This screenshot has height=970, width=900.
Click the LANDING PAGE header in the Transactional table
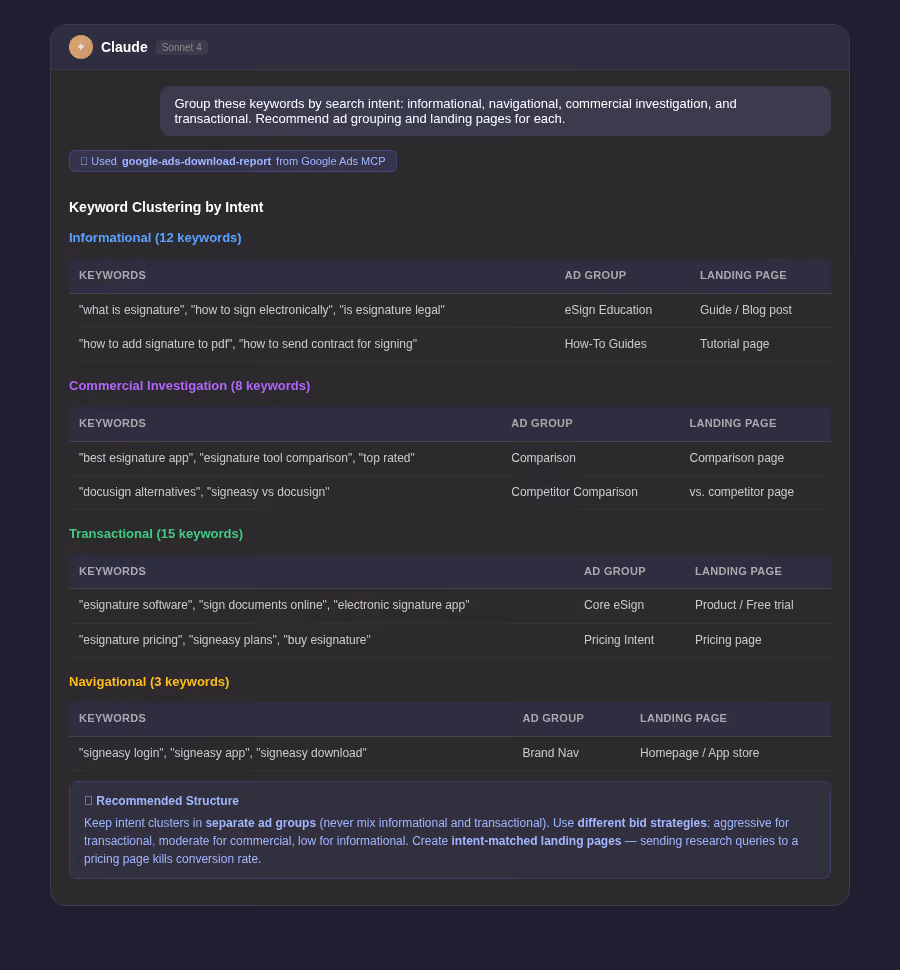coord(738,571)
